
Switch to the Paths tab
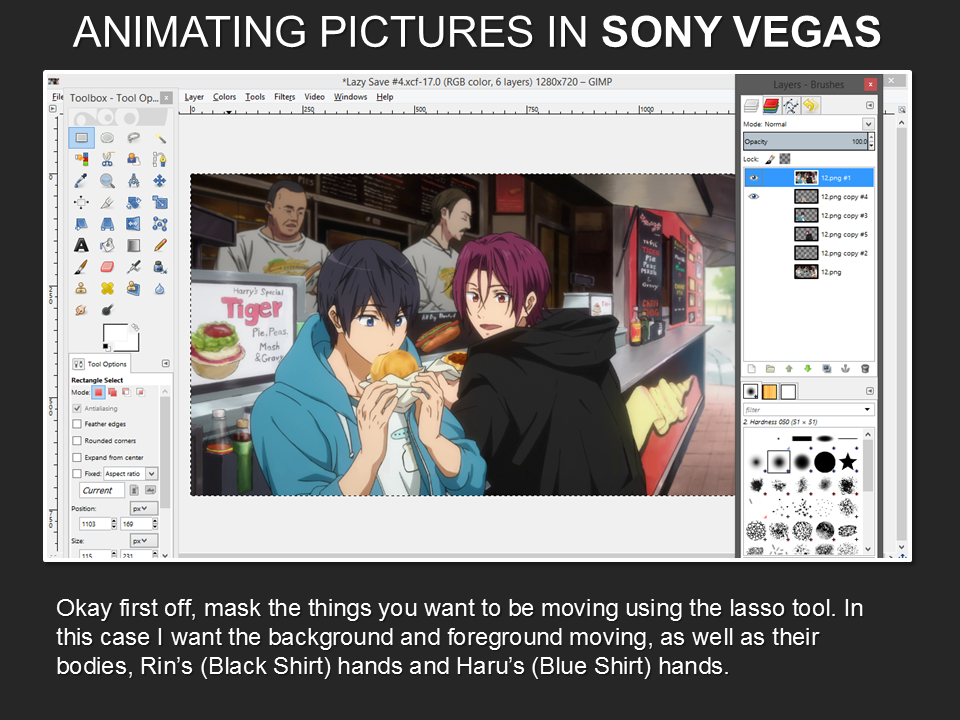(790, 106)
